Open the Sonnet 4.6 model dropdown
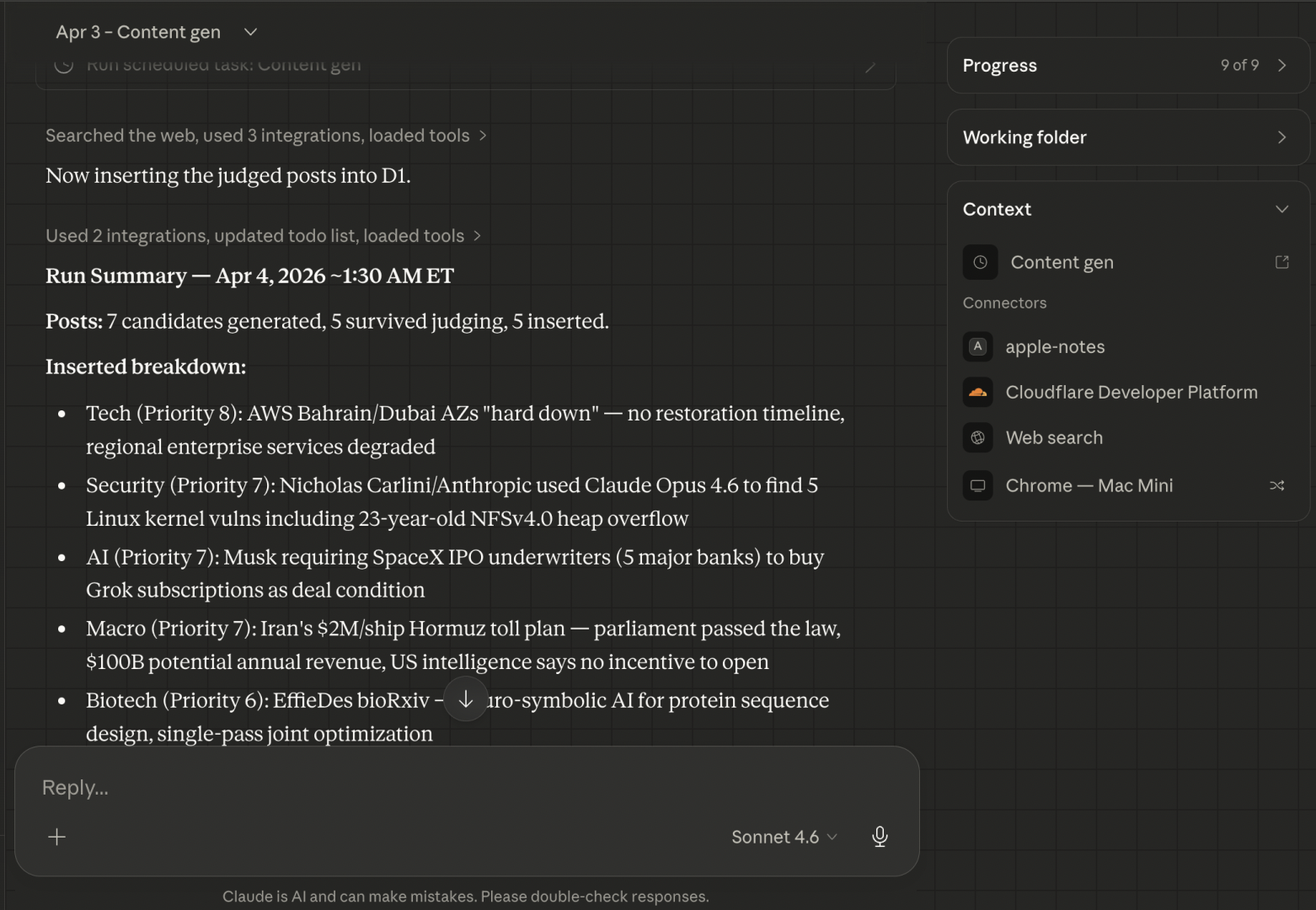 tap(784, 837)
